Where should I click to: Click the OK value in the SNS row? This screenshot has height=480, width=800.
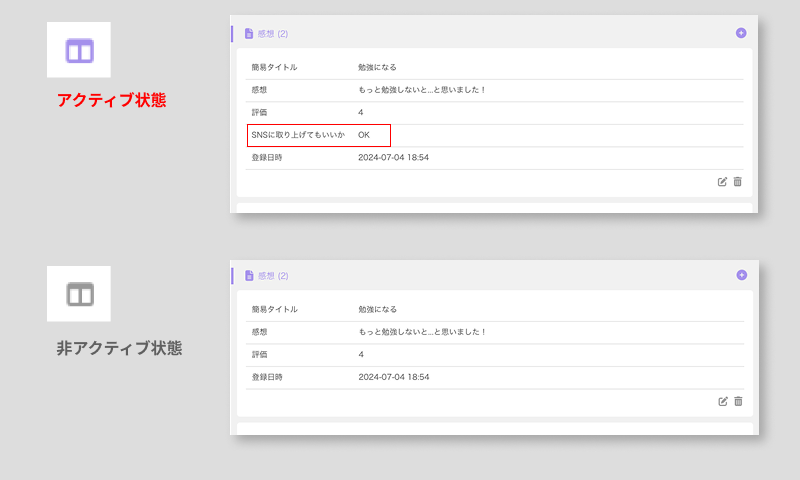click(x=364, y=135)
